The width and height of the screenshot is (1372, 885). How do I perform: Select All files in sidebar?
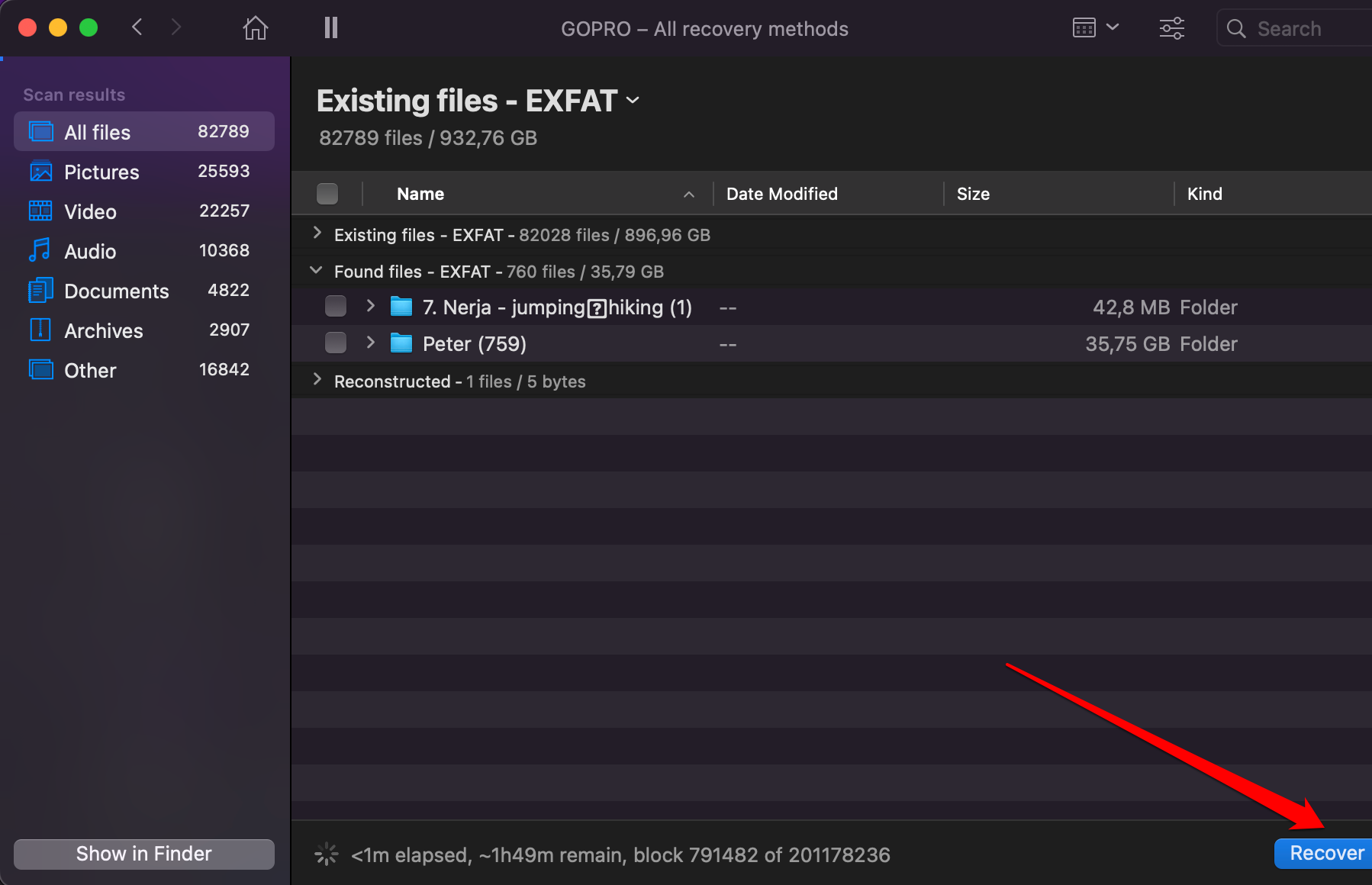tap(144, 132)
